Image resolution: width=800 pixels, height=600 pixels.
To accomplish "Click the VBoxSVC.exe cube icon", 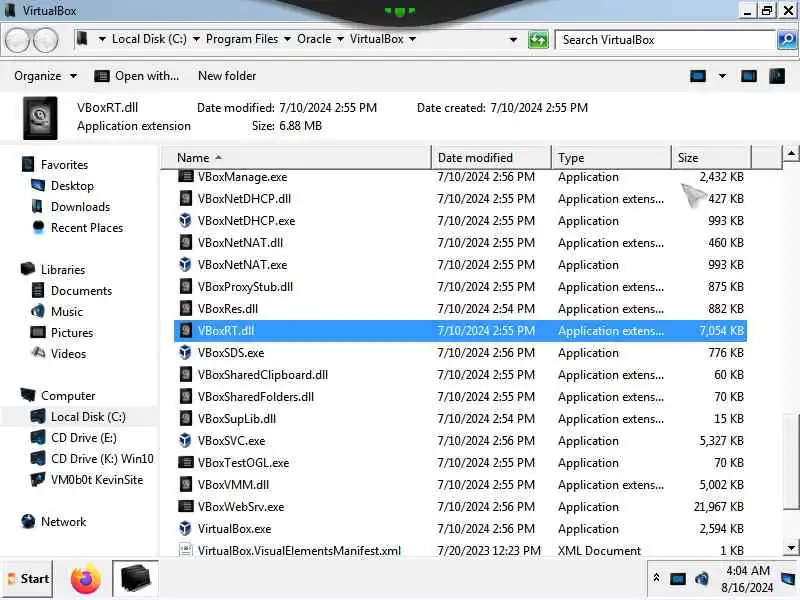I will (x=186, y=440).
